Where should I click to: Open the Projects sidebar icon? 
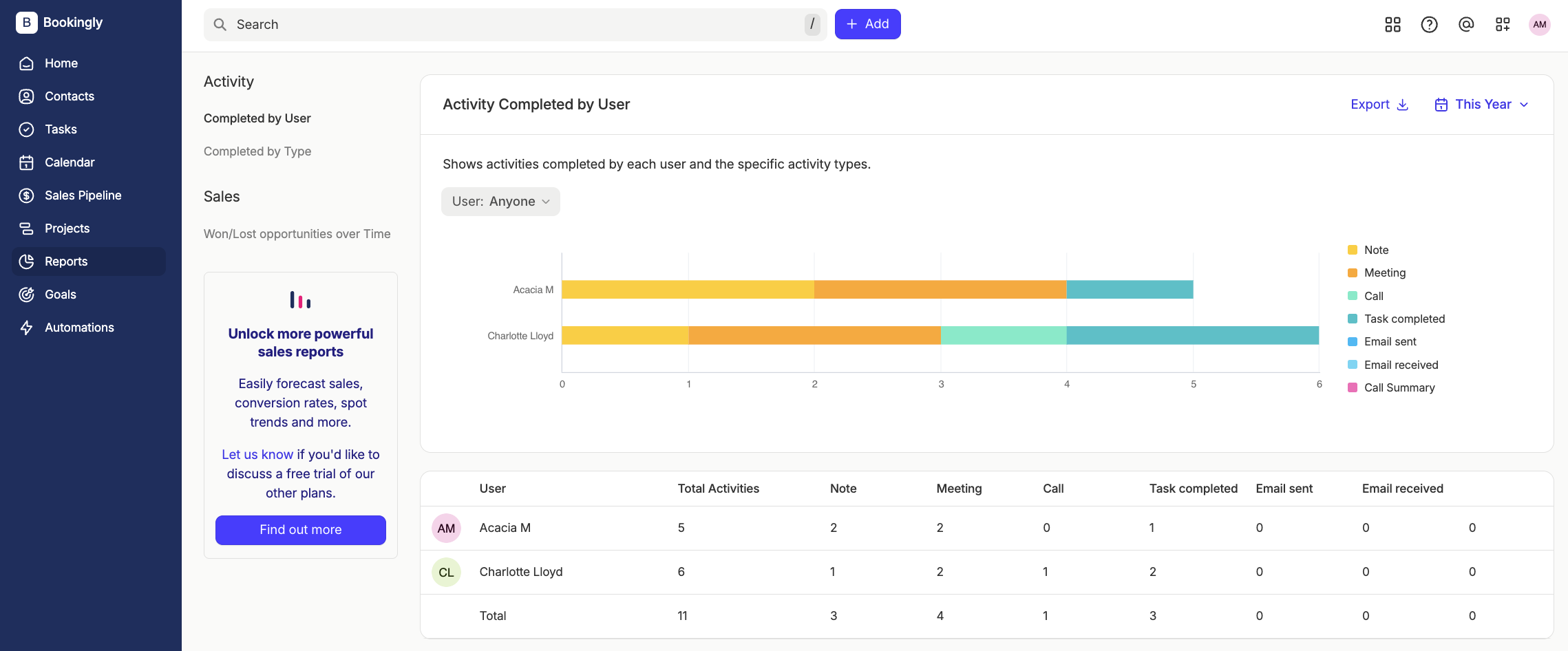tap(26, 228)
